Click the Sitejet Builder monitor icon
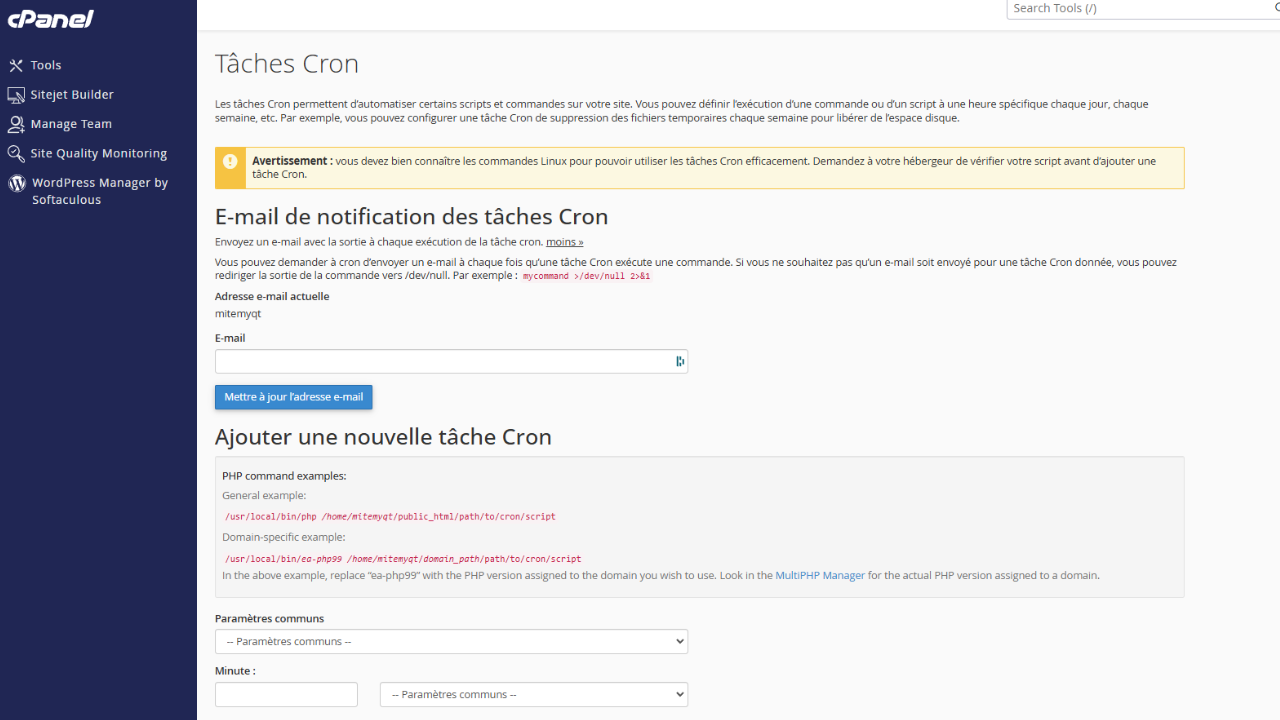The height and width of the screenshot is (720, 1280). (16, 94)
